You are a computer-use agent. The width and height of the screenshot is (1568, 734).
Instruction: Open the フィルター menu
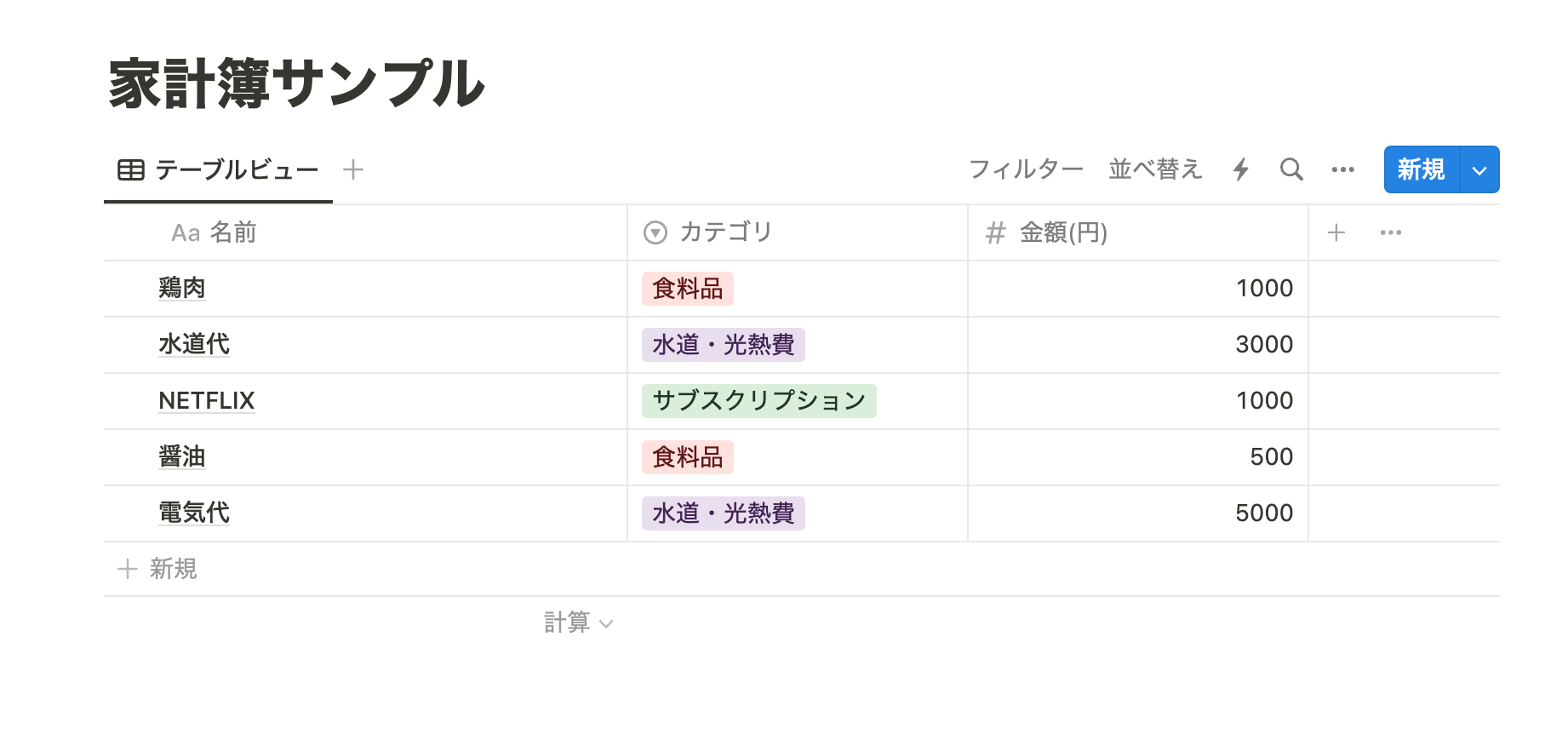tap(1026, 169)
